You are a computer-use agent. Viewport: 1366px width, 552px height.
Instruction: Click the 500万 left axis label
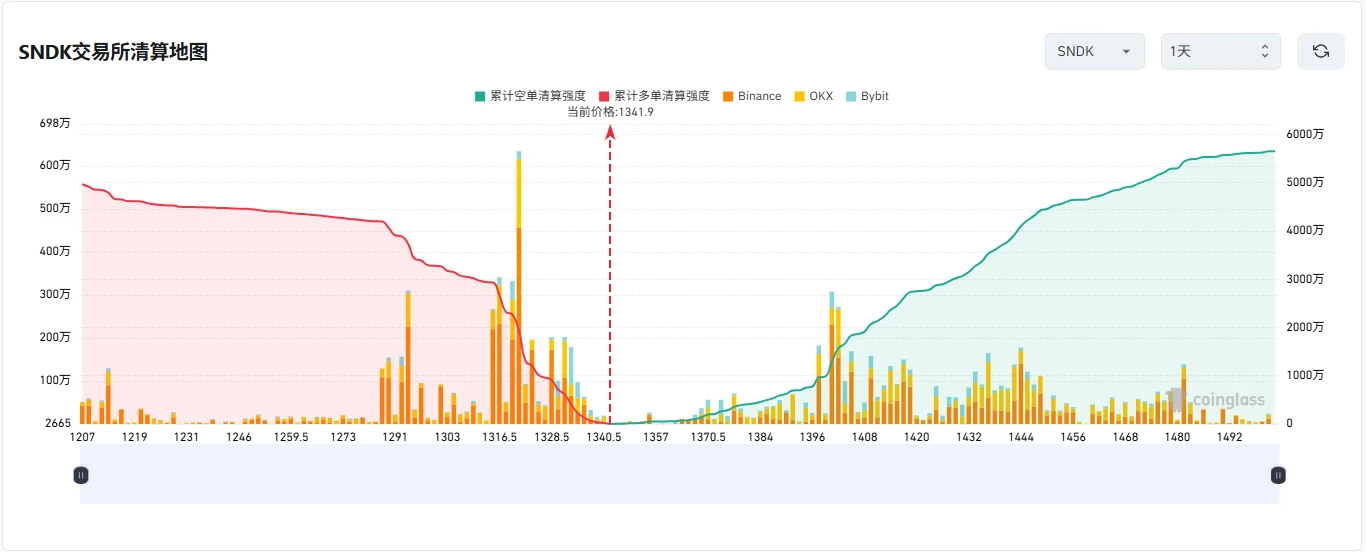[x=54, y=208]
